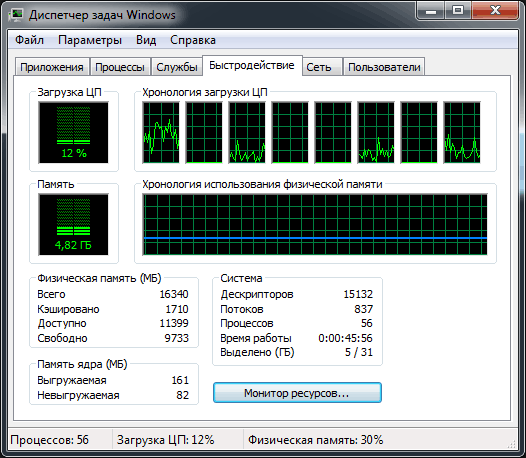Click the eighth CPU core history graph
Viewport: 526px width, 458px height.
tap(462, 133)
